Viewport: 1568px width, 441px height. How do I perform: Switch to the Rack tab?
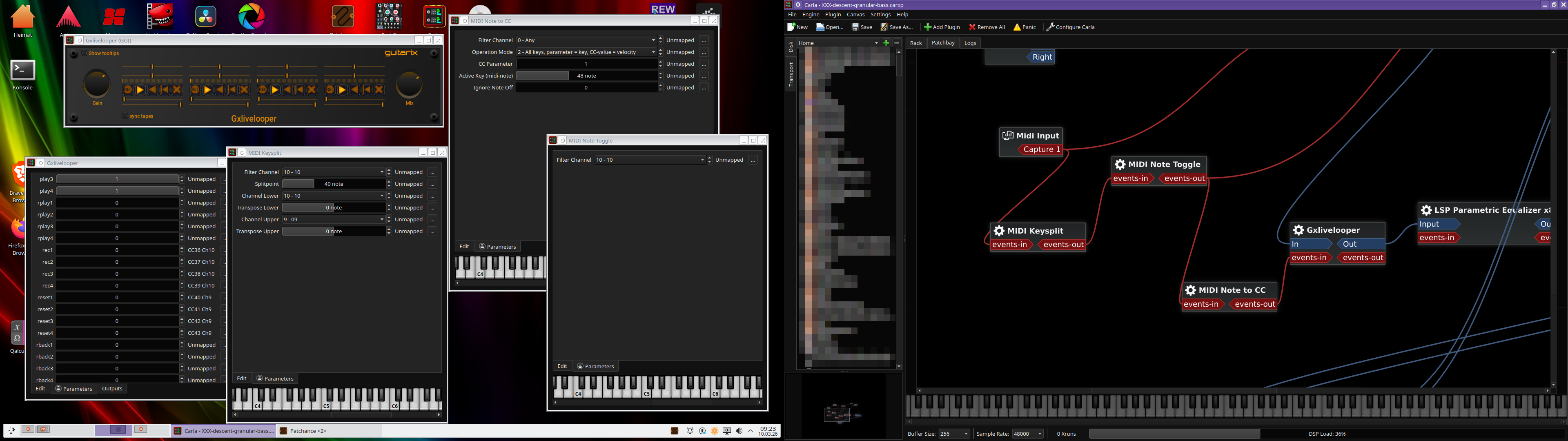point(915,43)
